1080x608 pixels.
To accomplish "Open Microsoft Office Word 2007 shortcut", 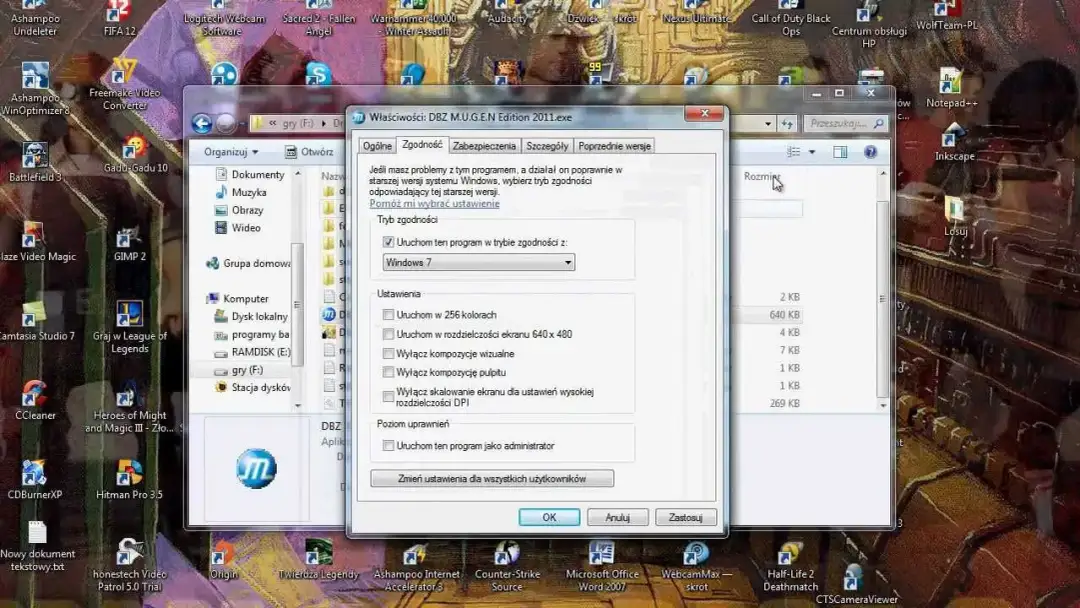I will (x=602, y=554).
